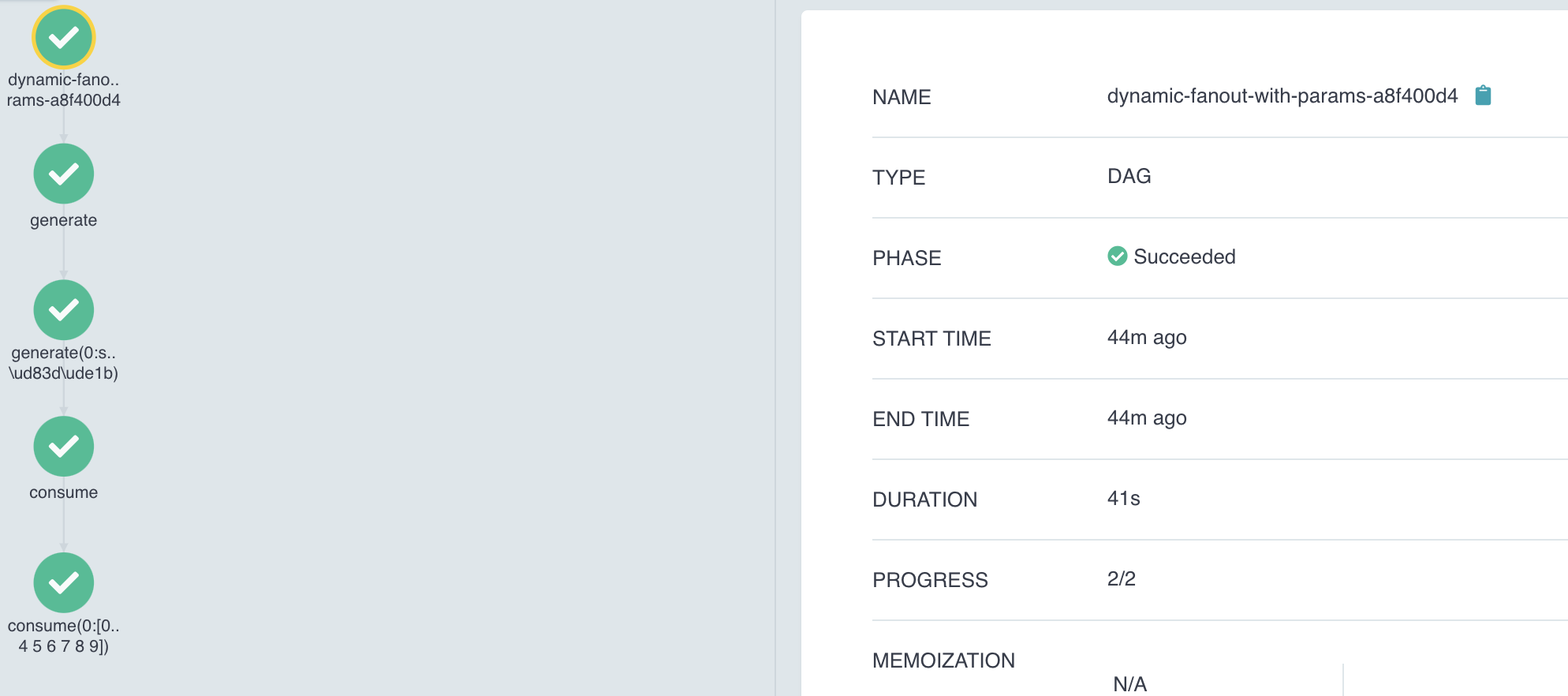Click the generate node label text
The width and height of the screenshot is (1568, 696).
click(x=63, y=220)
